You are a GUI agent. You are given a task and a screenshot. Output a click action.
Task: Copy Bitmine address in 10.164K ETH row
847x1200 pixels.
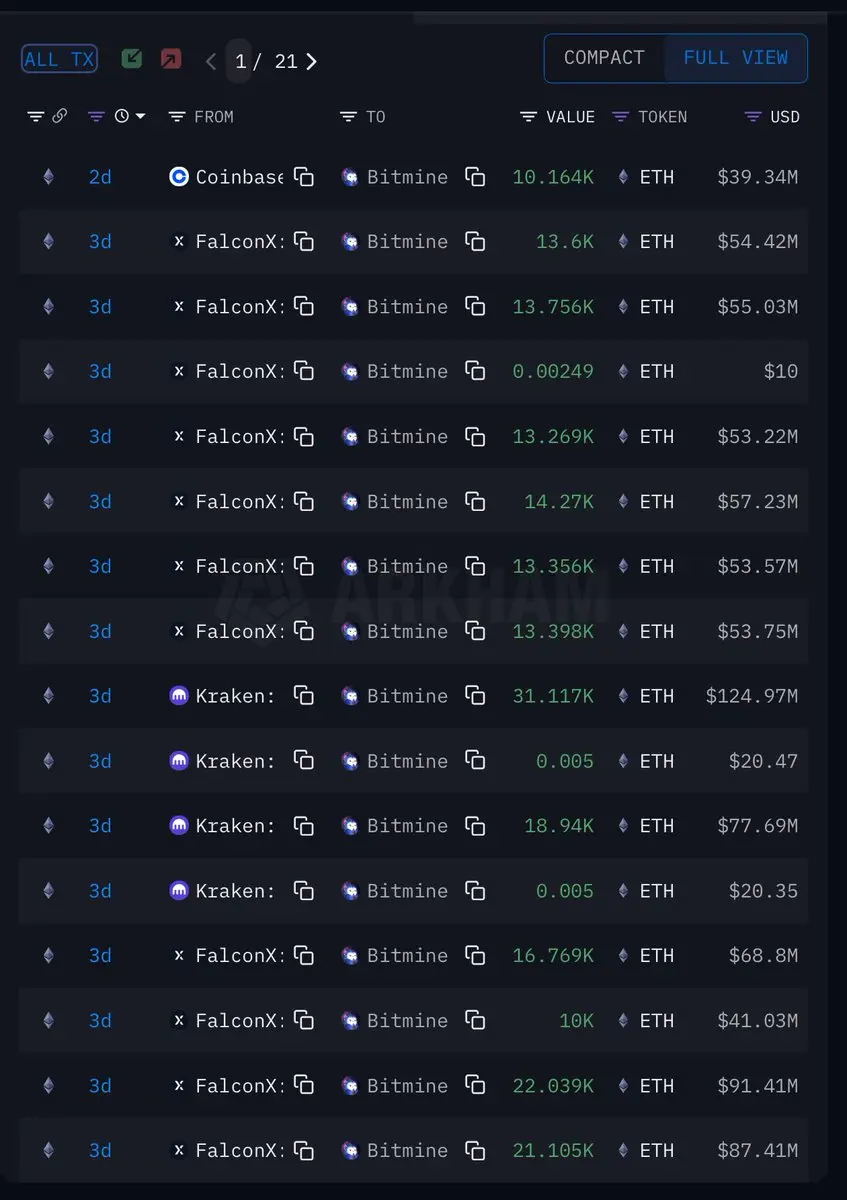[x=476, y=177]
